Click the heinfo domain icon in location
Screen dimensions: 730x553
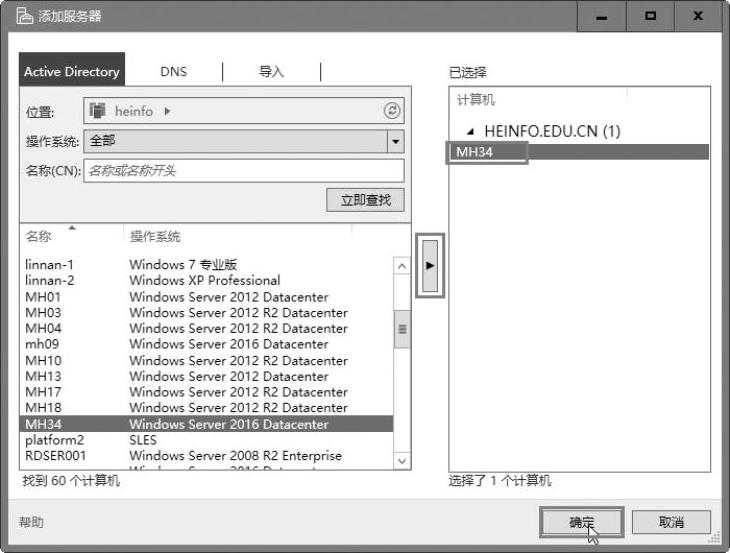point(98,110)
